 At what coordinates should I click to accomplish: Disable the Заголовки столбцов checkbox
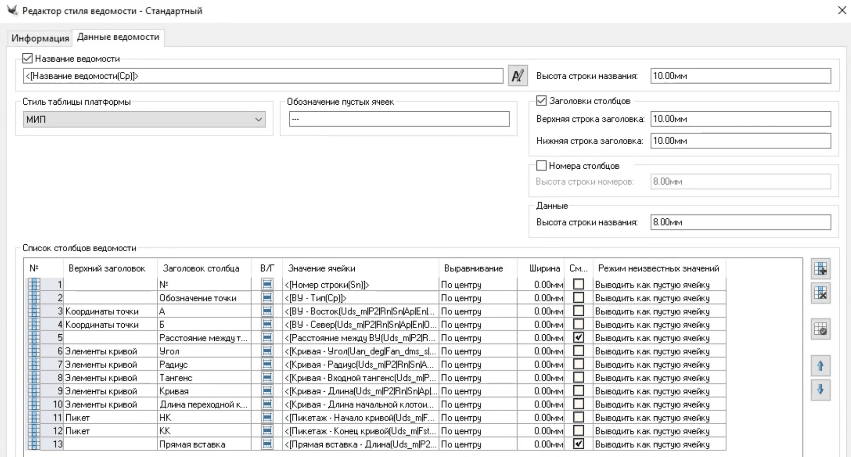point(542,100)
